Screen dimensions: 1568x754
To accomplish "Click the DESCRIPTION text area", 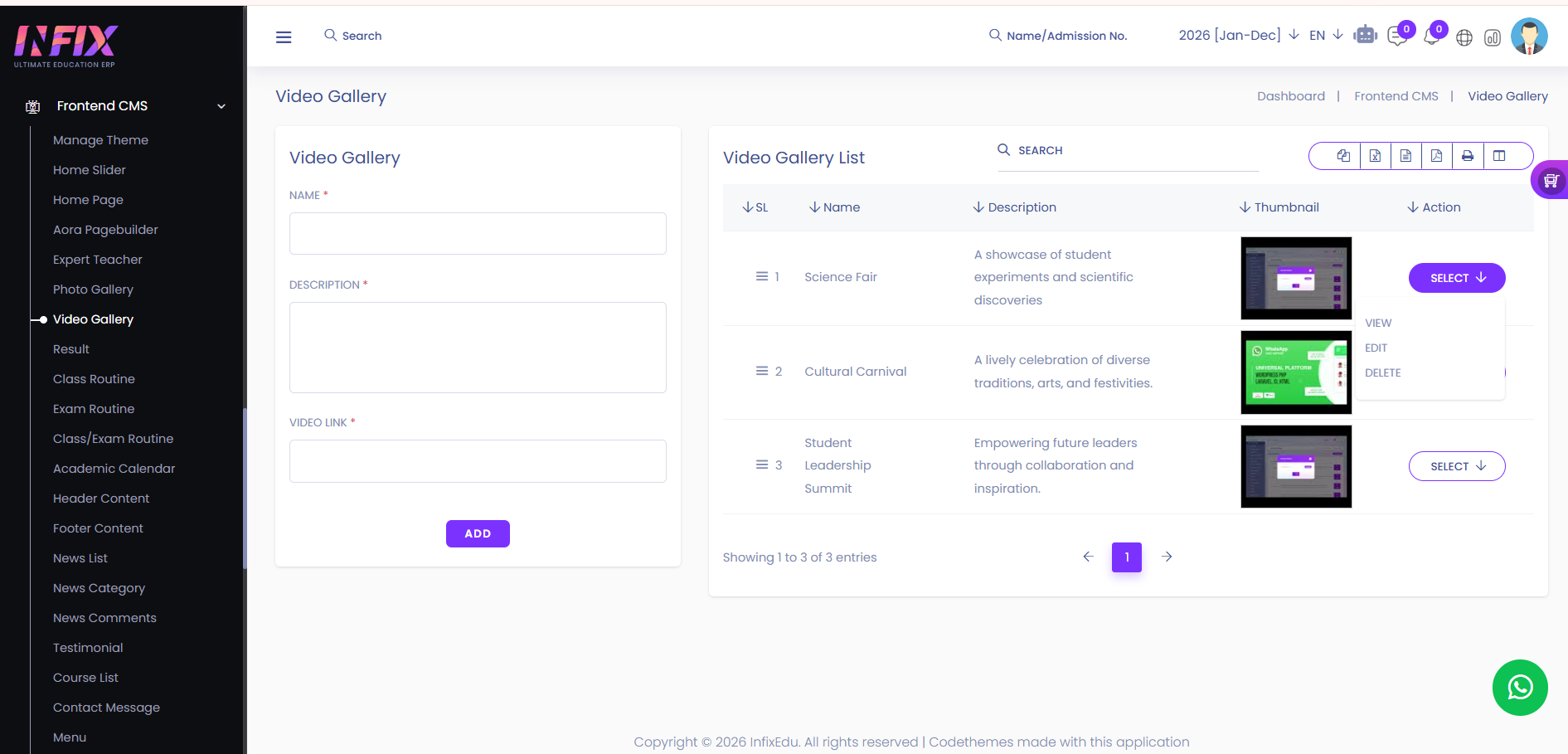I will coord(478,348).
